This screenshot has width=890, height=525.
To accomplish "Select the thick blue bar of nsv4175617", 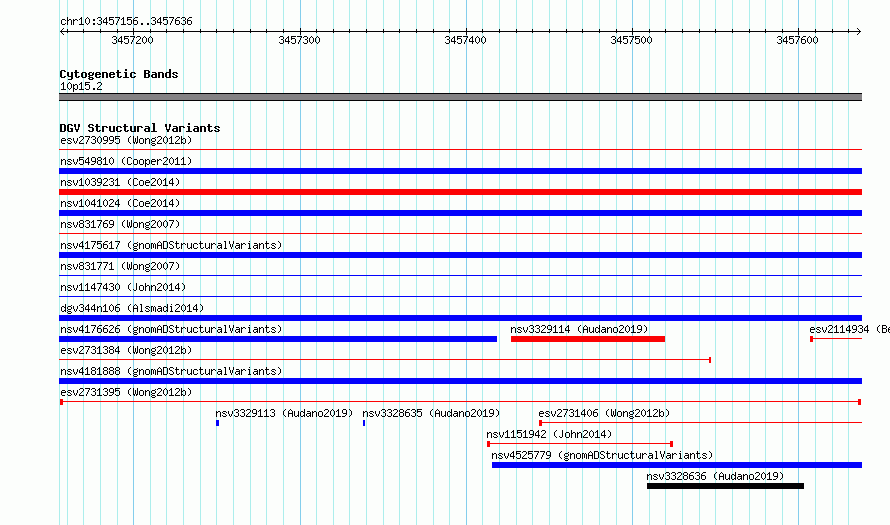I will coord(460,255).
